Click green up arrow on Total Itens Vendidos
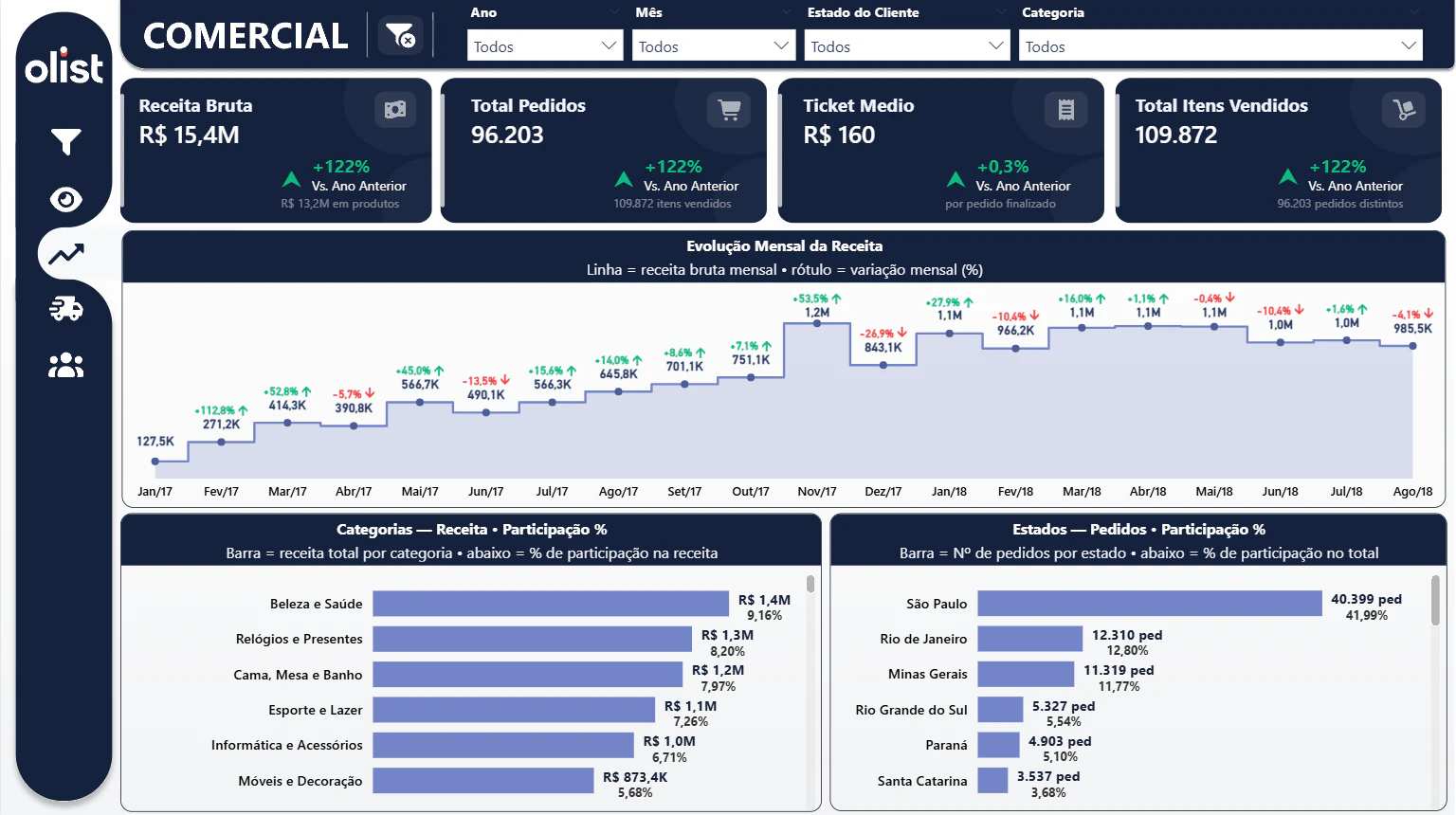 1288,176
